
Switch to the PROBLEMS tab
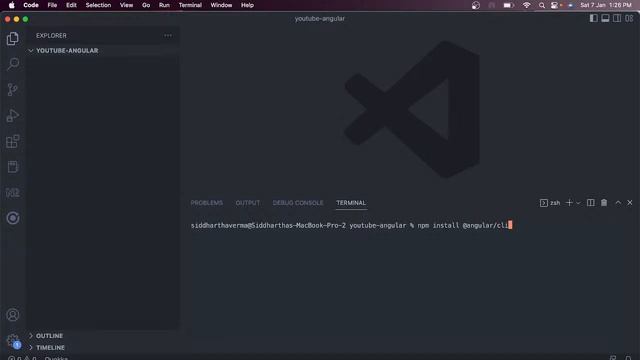[x=207, y=203]
